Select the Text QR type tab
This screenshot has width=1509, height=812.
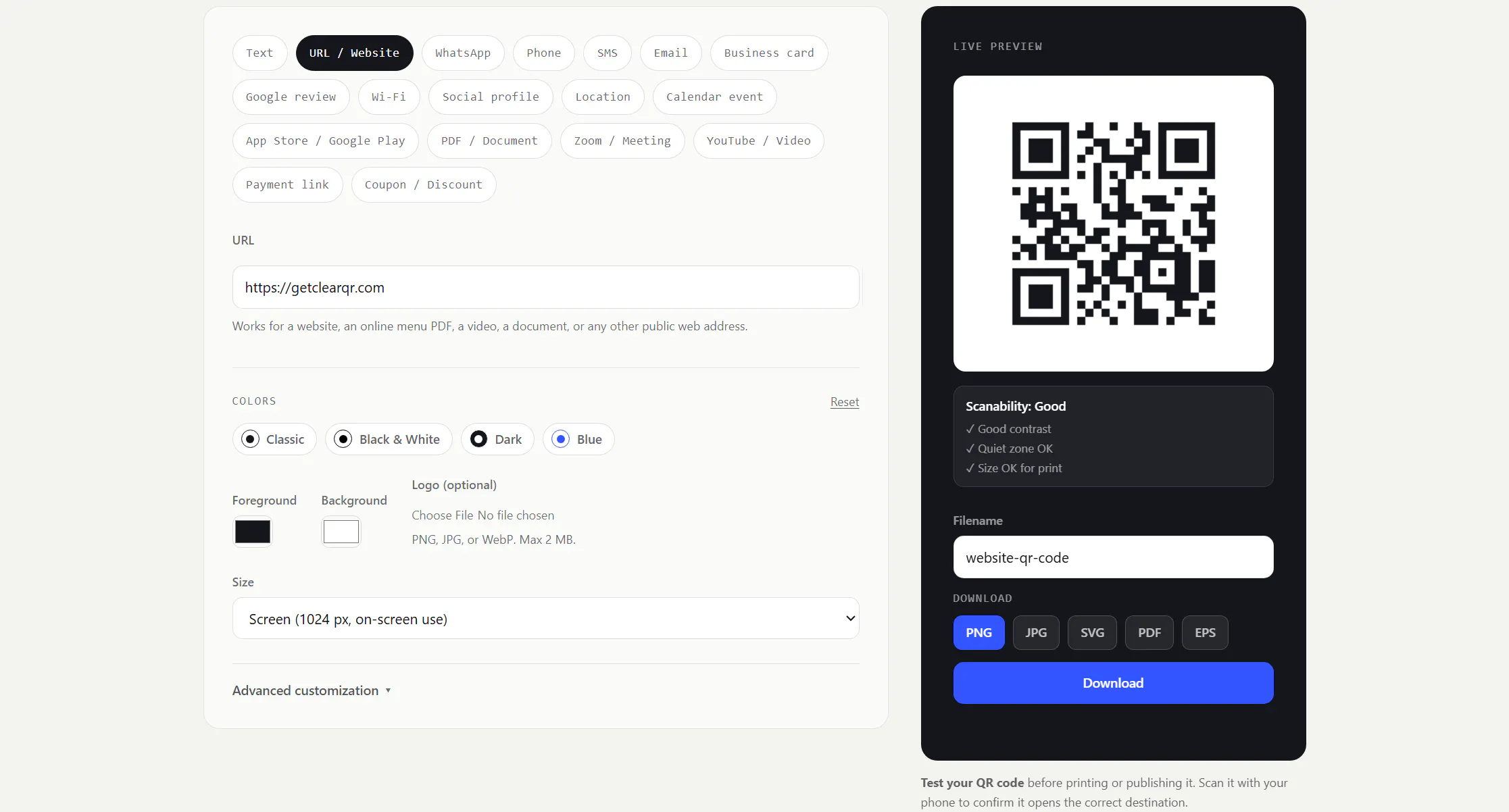[x=259, y=53]
